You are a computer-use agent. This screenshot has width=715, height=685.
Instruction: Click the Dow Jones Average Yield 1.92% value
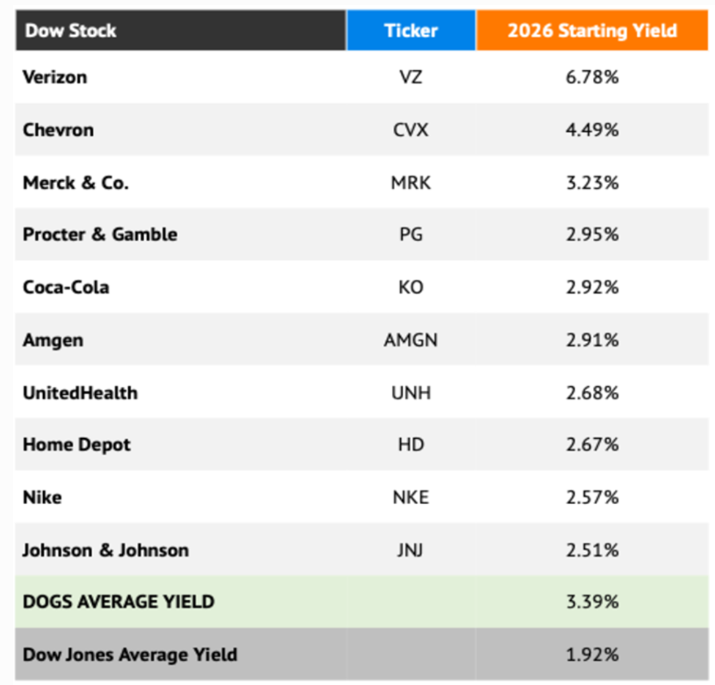coord(592,655)
